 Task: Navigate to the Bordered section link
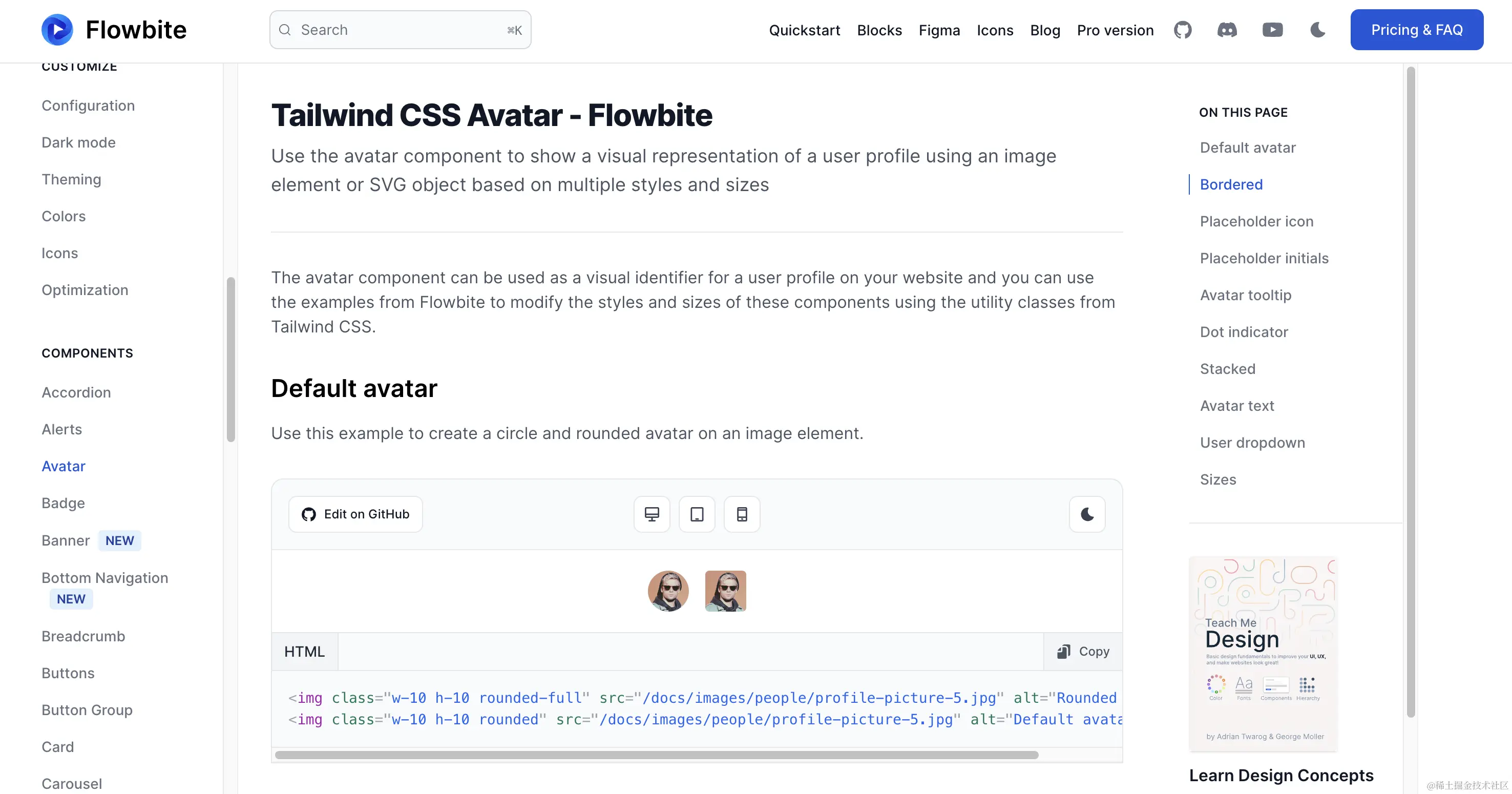1230,184
